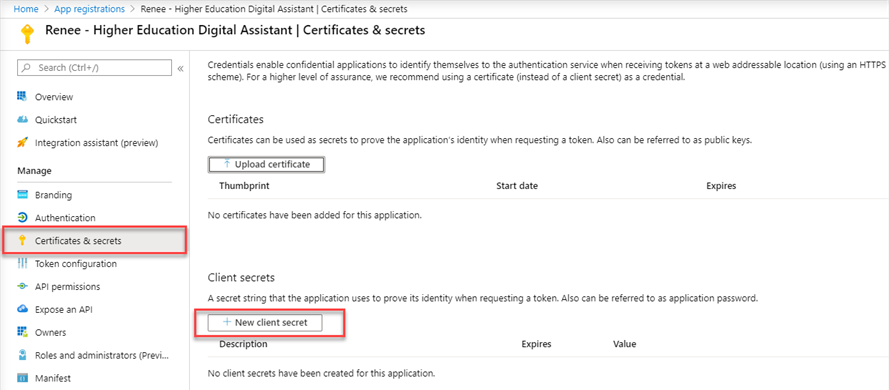Click the Certificates section heading
Viewport: 889px width, 390px height.
(x=236, y=120)
